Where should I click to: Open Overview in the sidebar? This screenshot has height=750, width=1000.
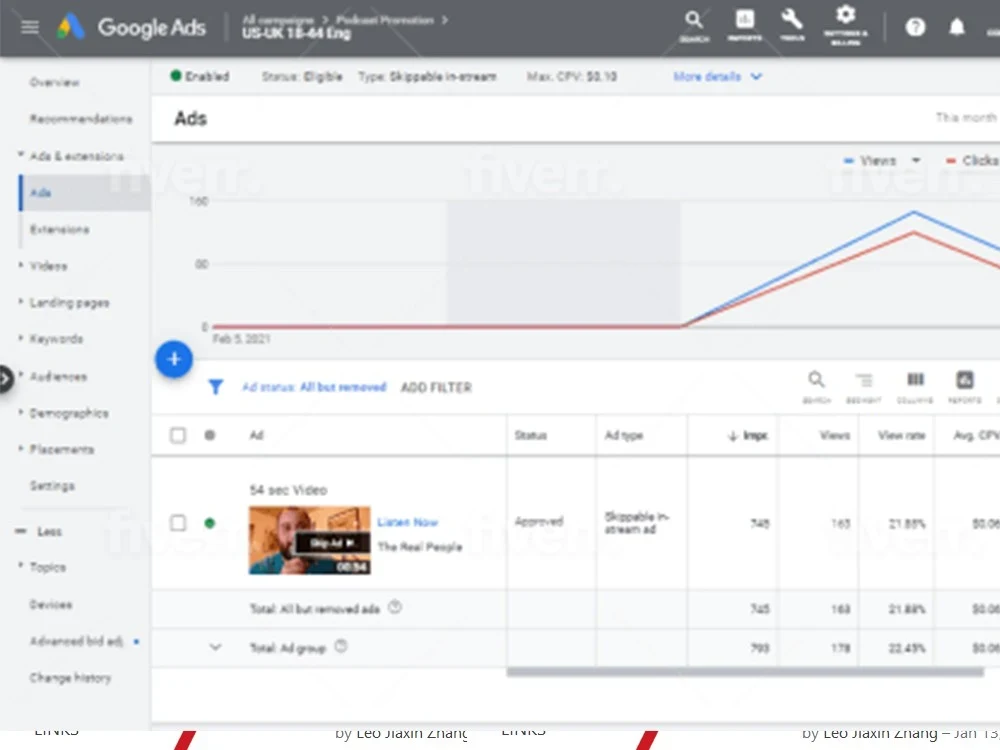point(54,82)
